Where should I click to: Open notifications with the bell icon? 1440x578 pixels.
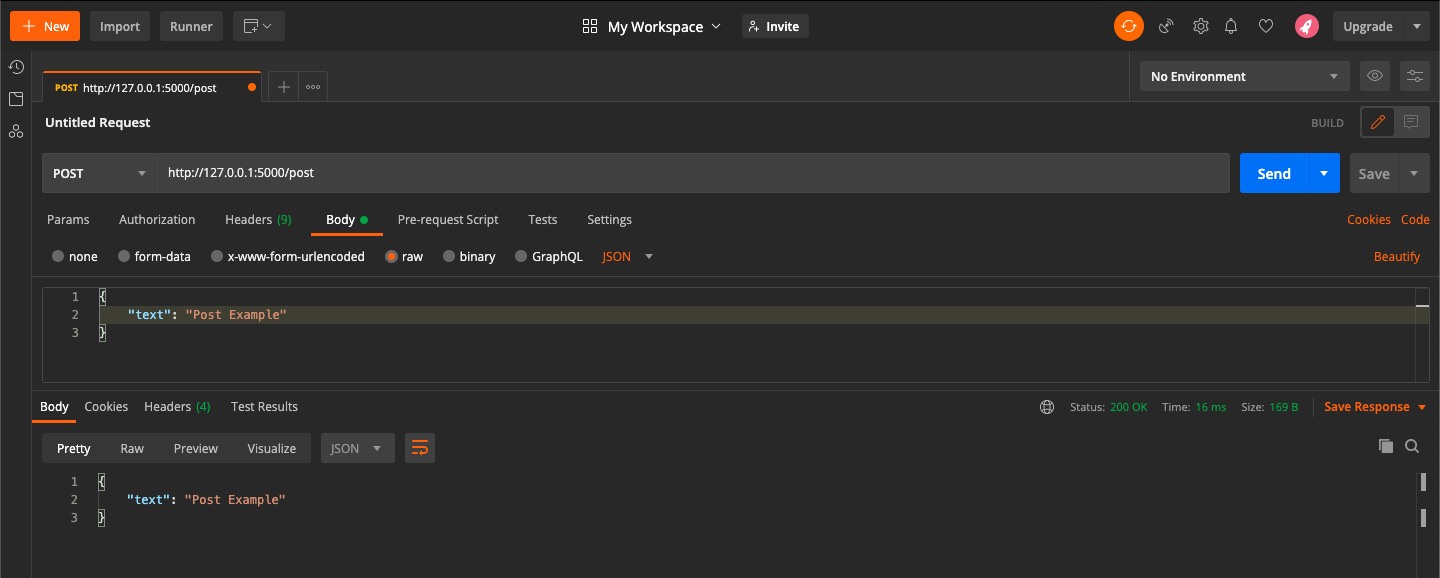(x=1231, y=26)
